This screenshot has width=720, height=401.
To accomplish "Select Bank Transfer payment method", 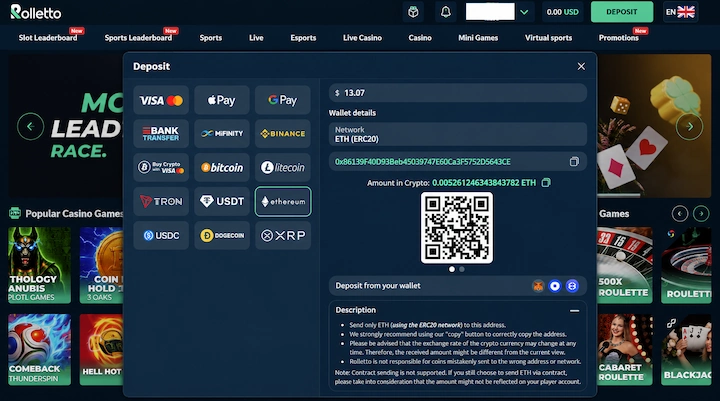I will [161, 134].
